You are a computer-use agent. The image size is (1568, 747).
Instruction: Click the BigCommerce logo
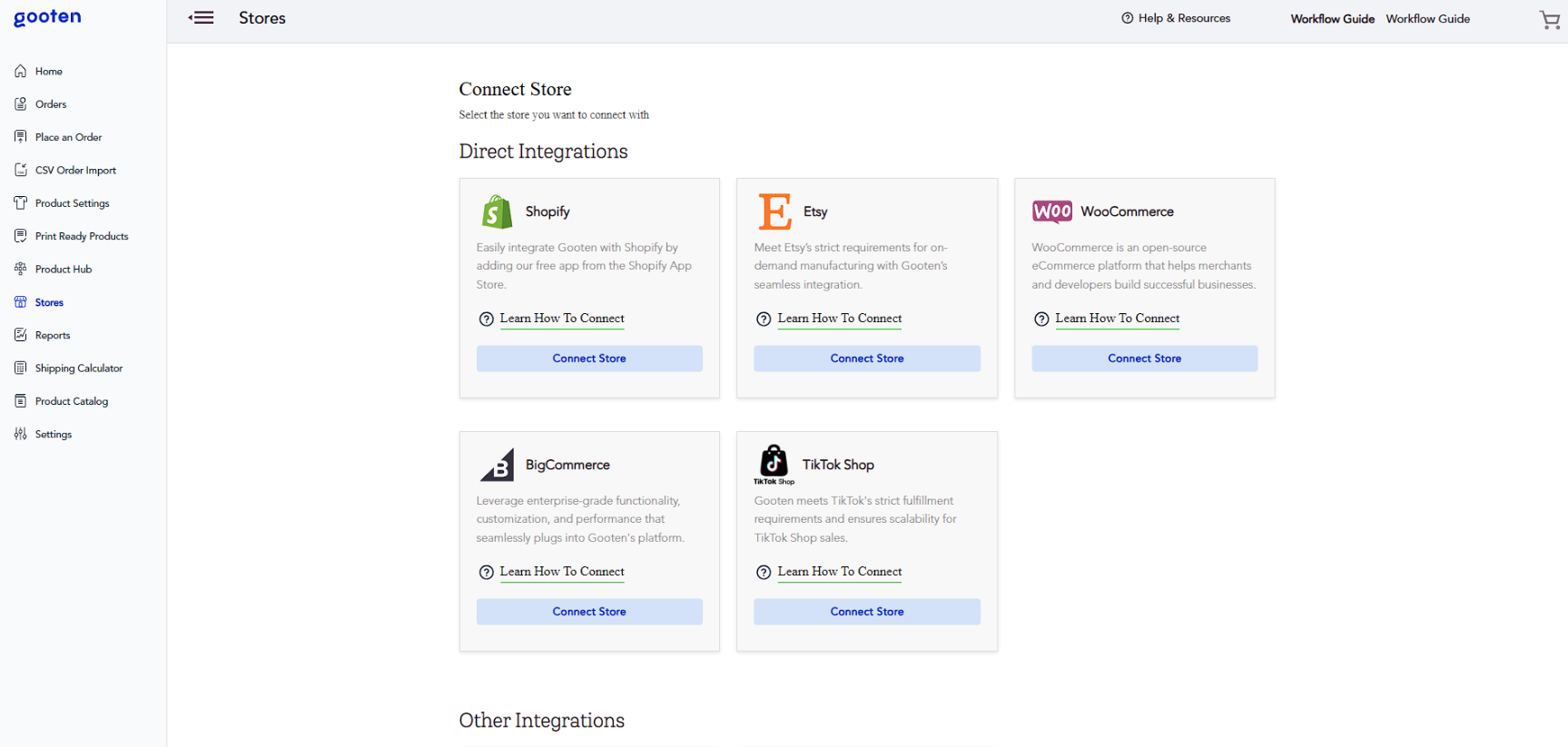[497, 465]
